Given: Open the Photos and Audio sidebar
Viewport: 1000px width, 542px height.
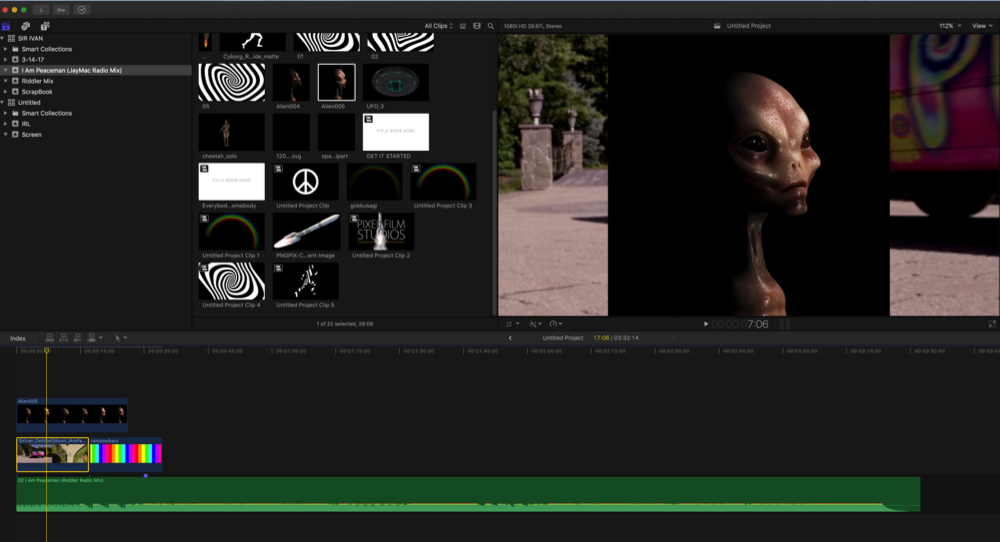Looking at the screenshot, I should 26,25.
